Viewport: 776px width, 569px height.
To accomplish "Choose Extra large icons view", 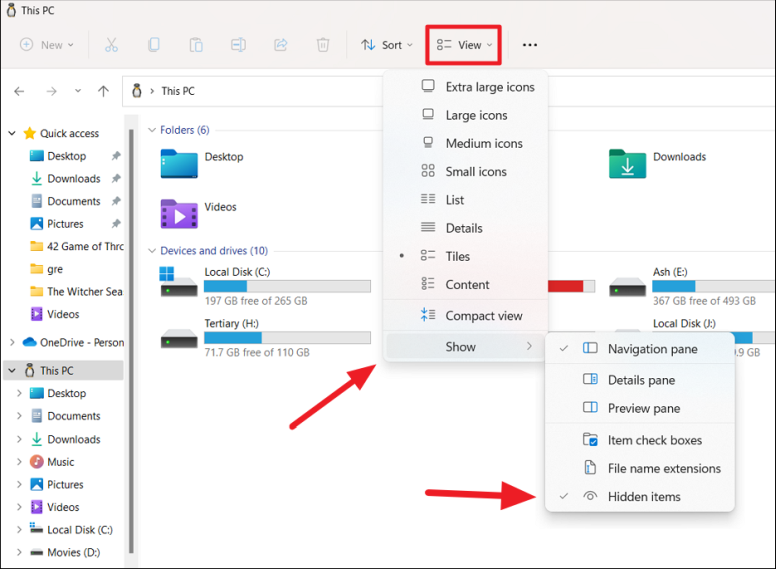I will pos(465,87).
